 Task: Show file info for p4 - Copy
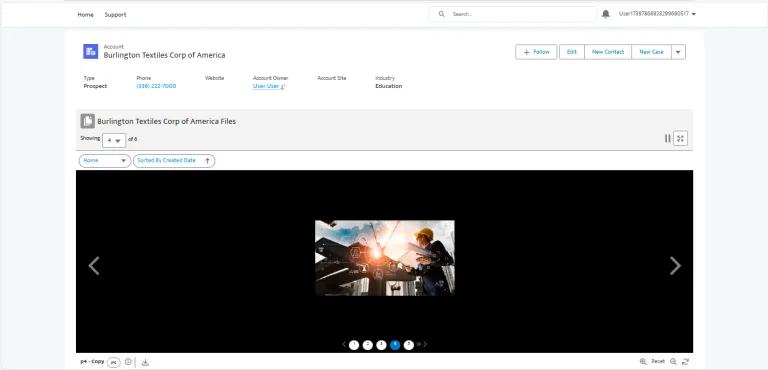click(128, 362)
